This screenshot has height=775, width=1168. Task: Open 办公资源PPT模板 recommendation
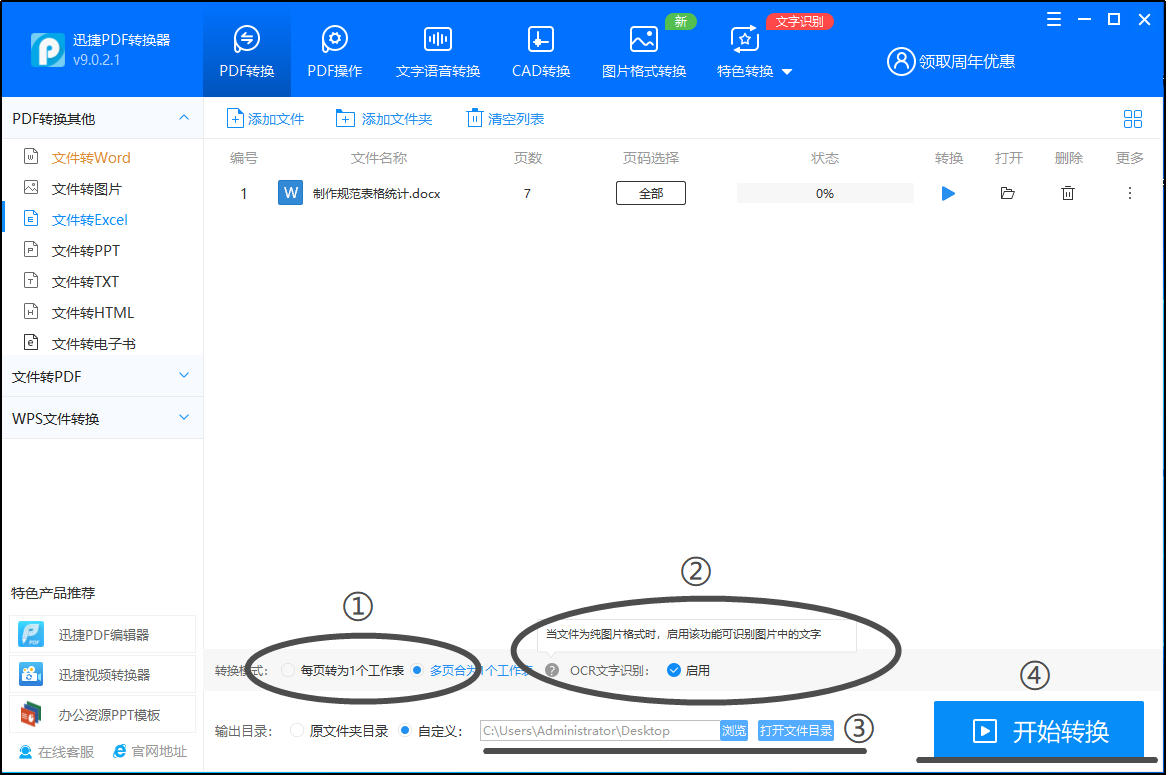pyautogui.click(x=103, y=715)
